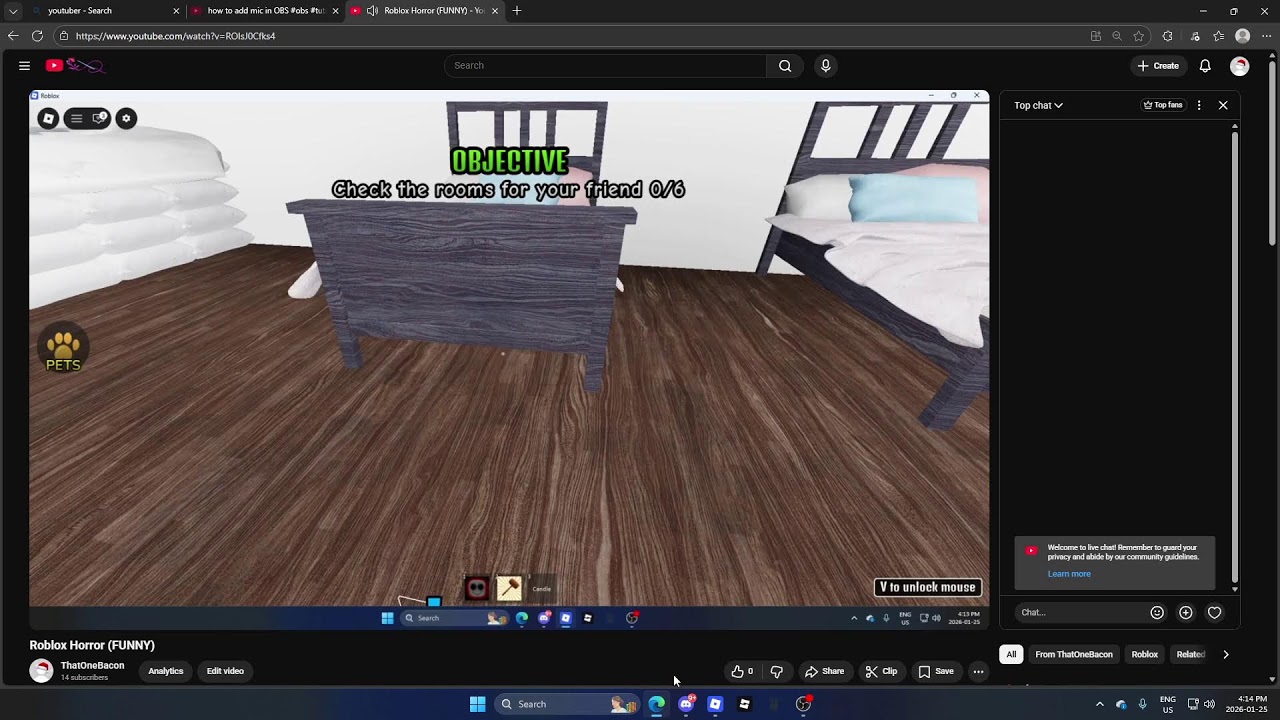The height and width of the screenshot is (720, 1280).
Task: Open the Favorites list icon
Action: click(1218, 36)
